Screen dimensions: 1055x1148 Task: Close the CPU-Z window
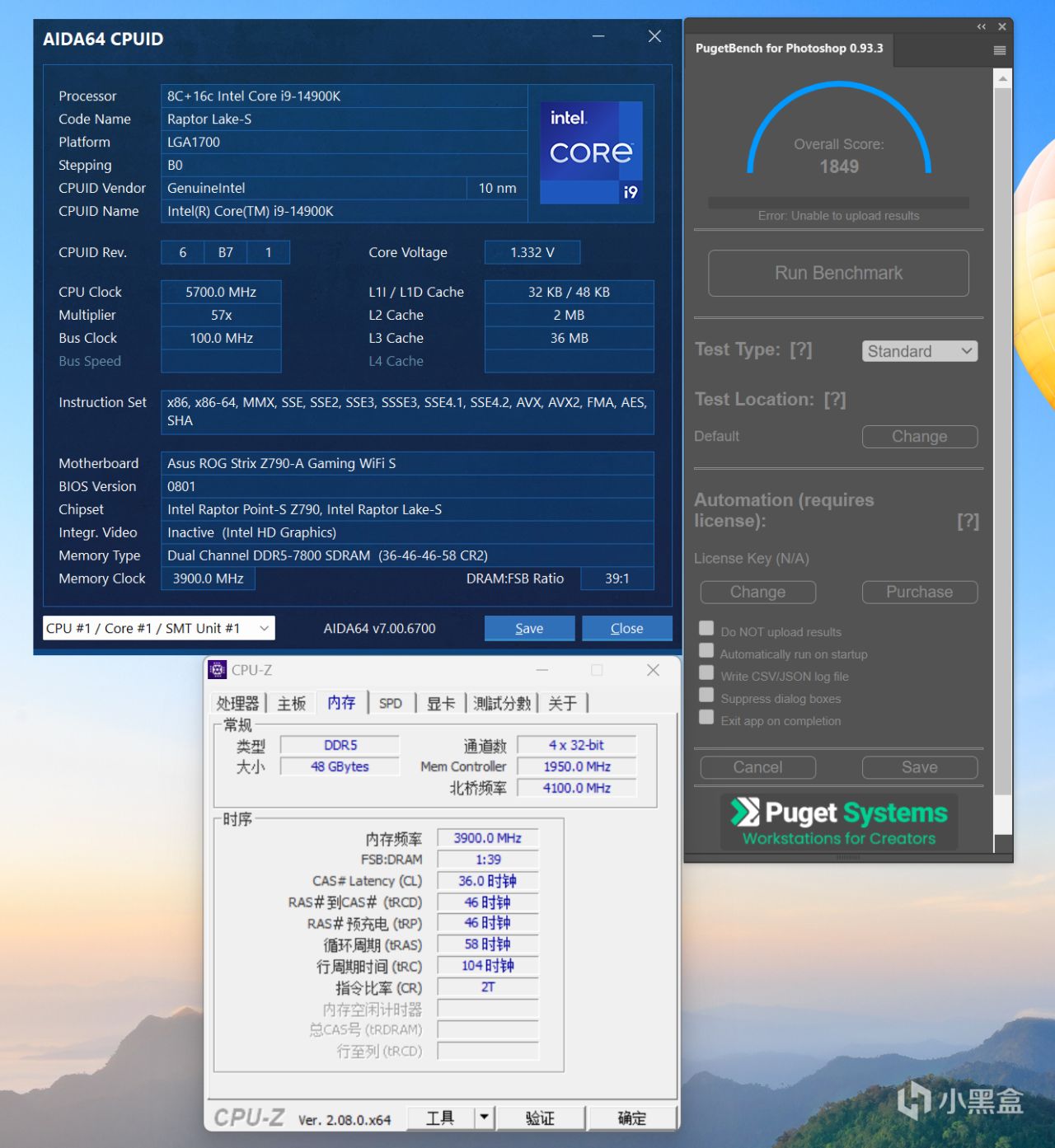pyautogui.click(x=653, y=670)
